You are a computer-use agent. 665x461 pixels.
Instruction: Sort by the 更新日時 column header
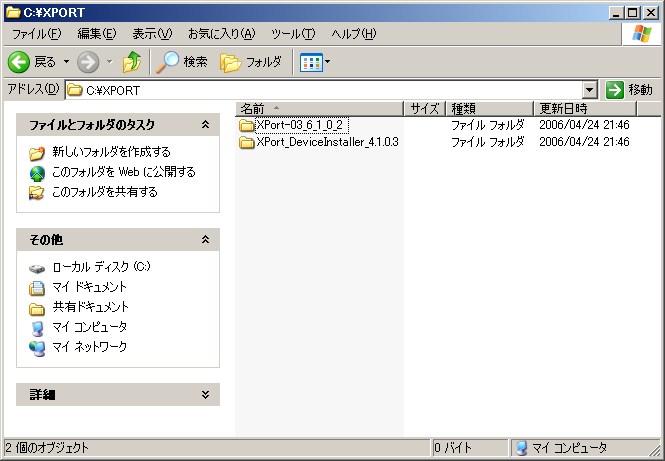(585, 109)
